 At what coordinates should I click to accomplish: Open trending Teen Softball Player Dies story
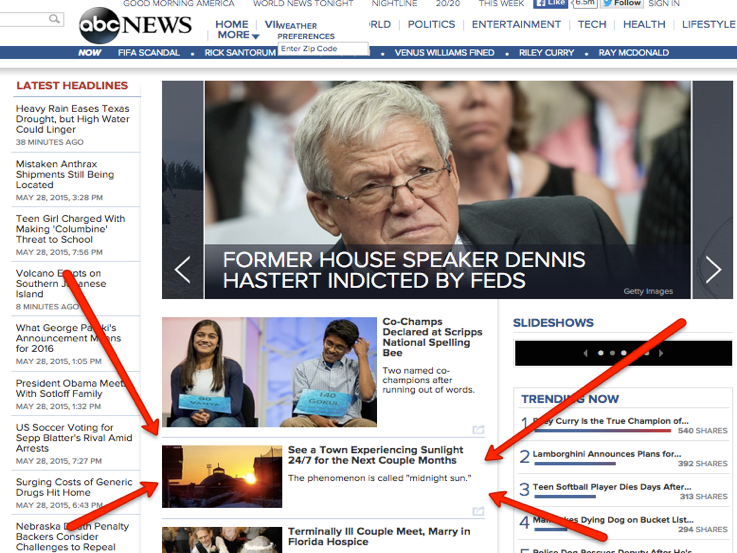coord(612,487)
